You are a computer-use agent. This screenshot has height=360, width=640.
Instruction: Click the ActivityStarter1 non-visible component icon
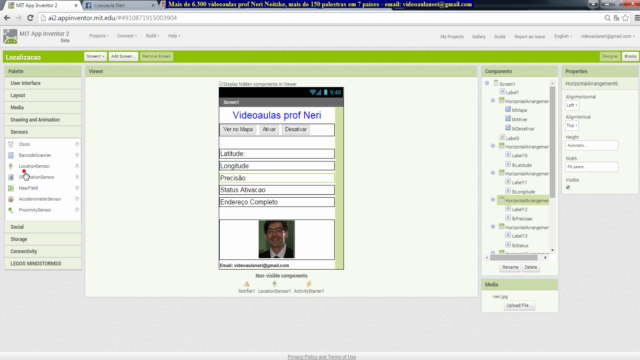(x=309, y=284)
